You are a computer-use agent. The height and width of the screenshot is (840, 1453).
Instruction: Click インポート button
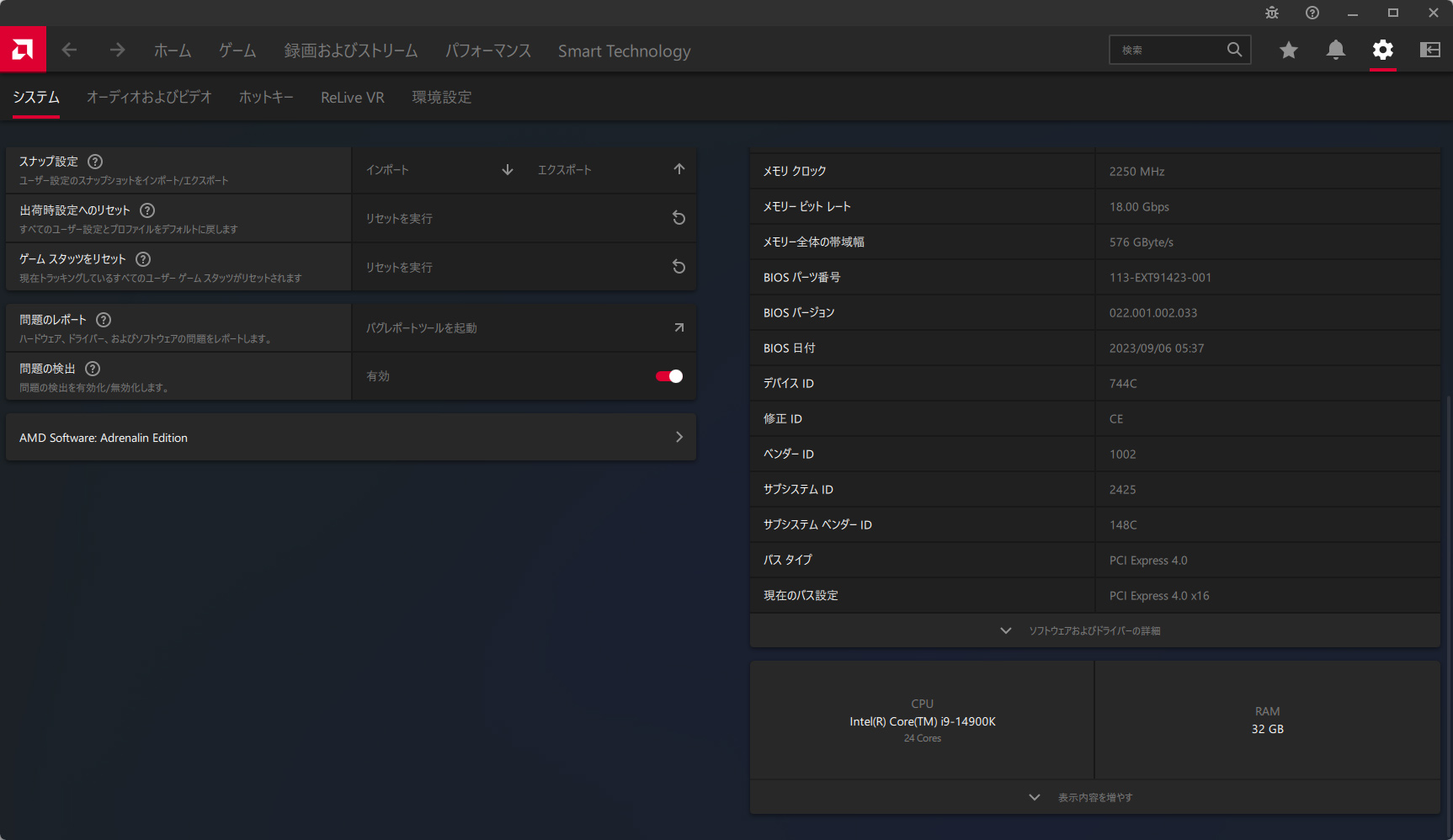coord(439,170)
